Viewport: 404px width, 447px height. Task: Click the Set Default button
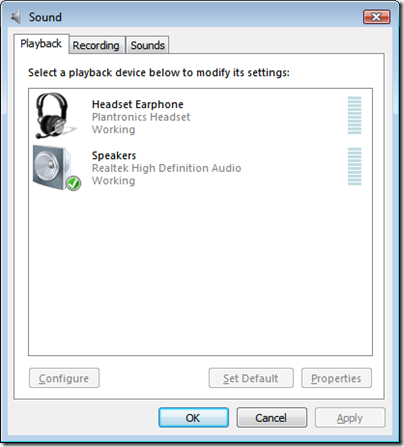251,378
